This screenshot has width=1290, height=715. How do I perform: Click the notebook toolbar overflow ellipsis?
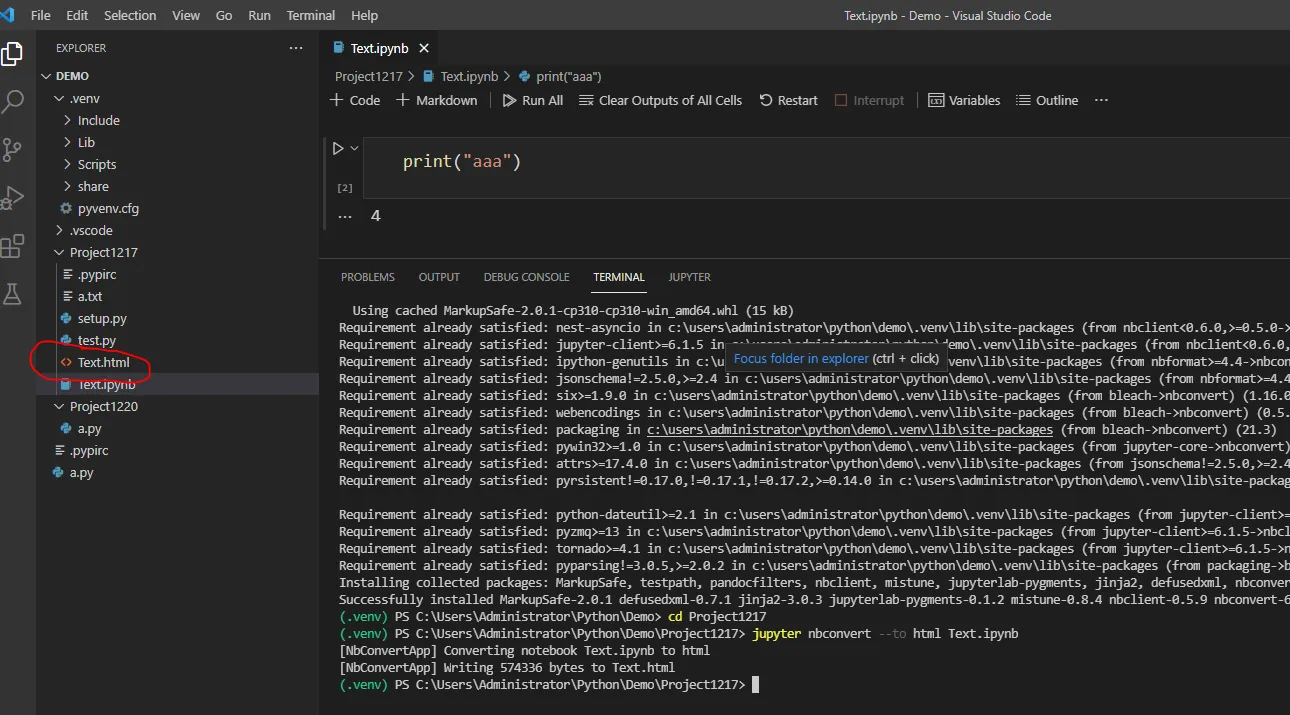pyautogui.click(x=1101, y=100)
